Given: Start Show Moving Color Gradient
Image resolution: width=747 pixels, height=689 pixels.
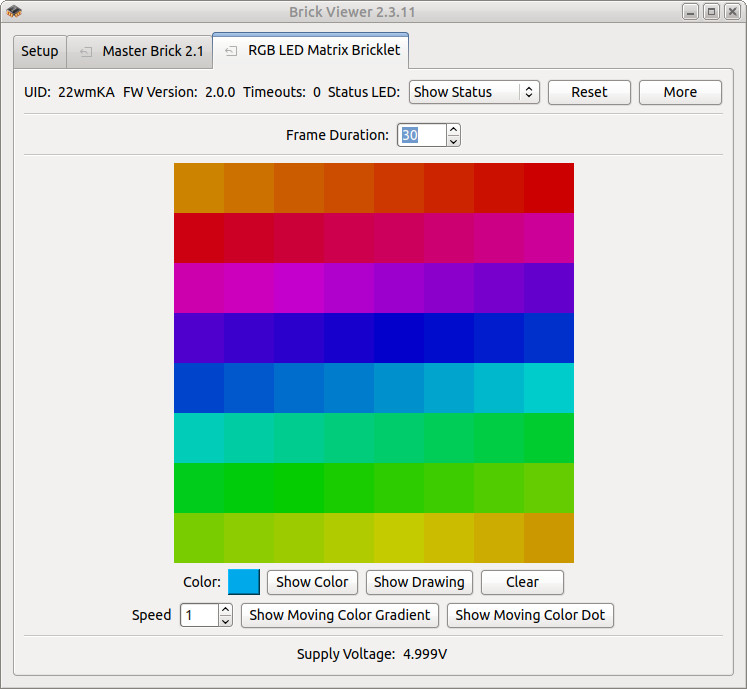Looking at the screenshot, I should click(x=340, y=615).
